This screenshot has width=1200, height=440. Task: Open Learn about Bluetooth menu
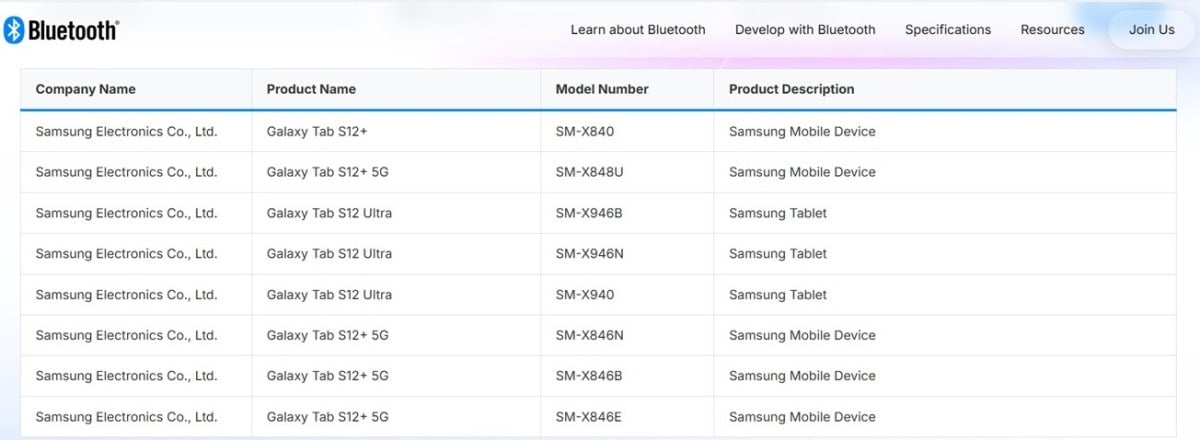click(x=638, y=30)
